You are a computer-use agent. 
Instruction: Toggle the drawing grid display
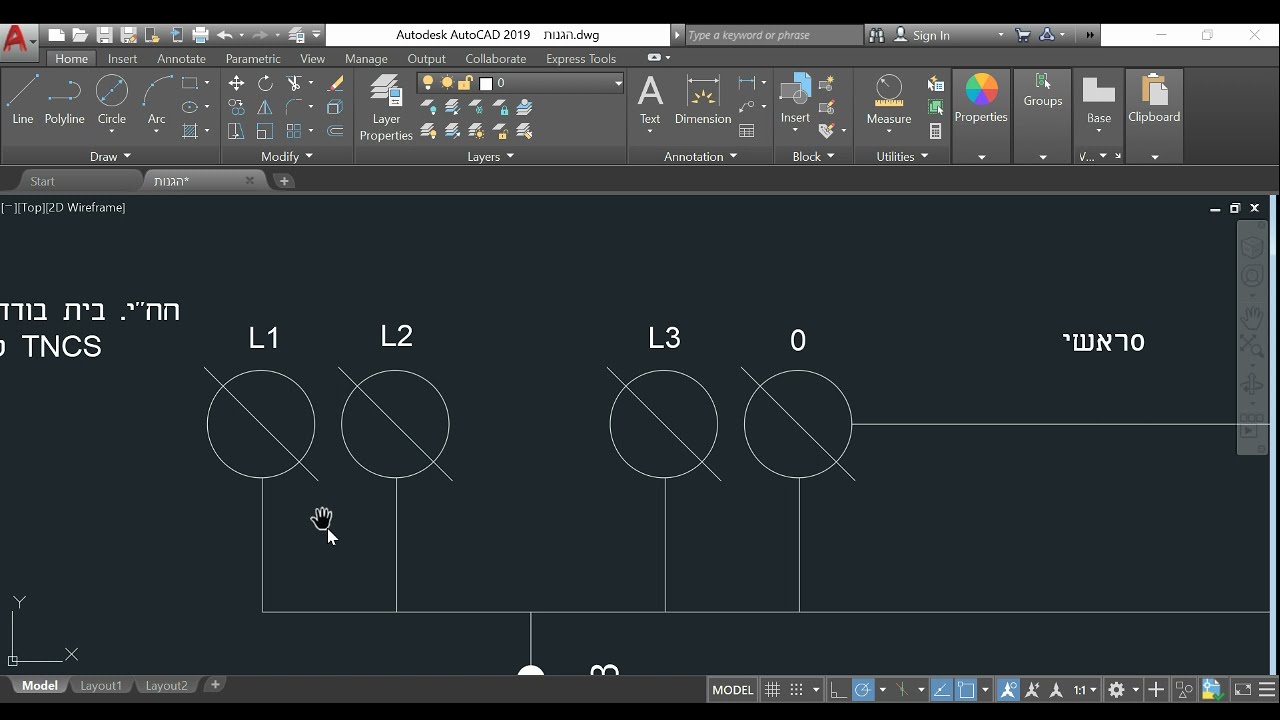click(772, 690)
